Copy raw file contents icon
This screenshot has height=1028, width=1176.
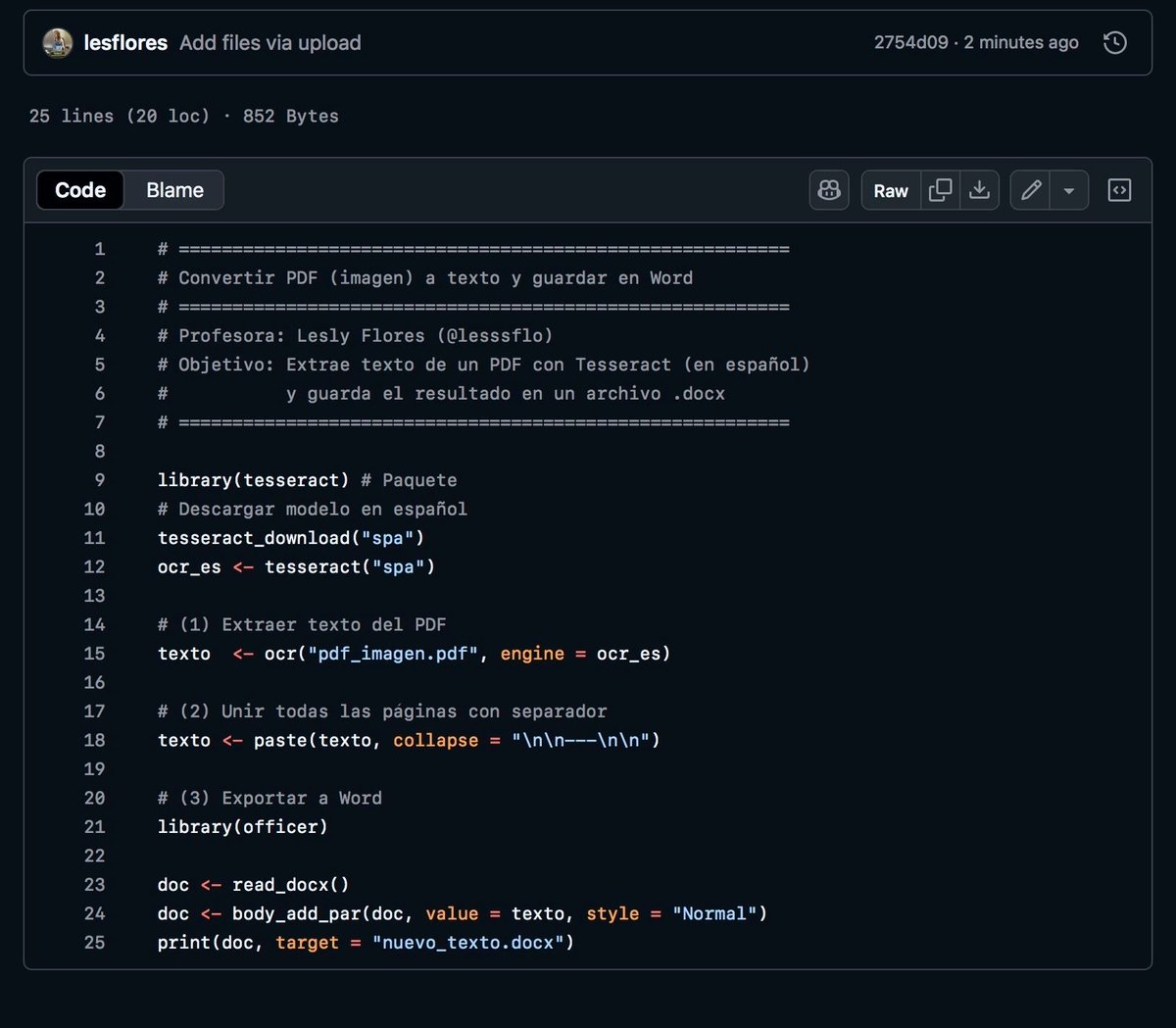point(940,190)
